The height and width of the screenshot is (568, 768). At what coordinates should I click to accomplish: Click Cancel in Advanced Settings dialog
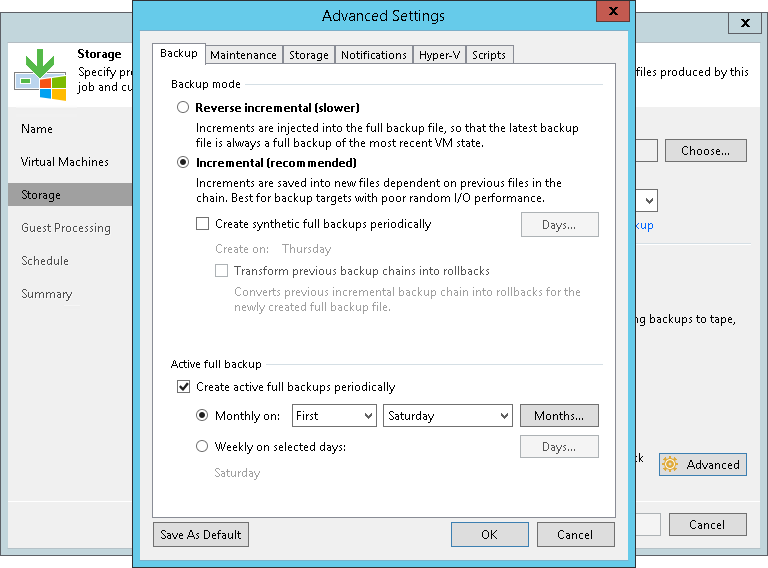575,535
